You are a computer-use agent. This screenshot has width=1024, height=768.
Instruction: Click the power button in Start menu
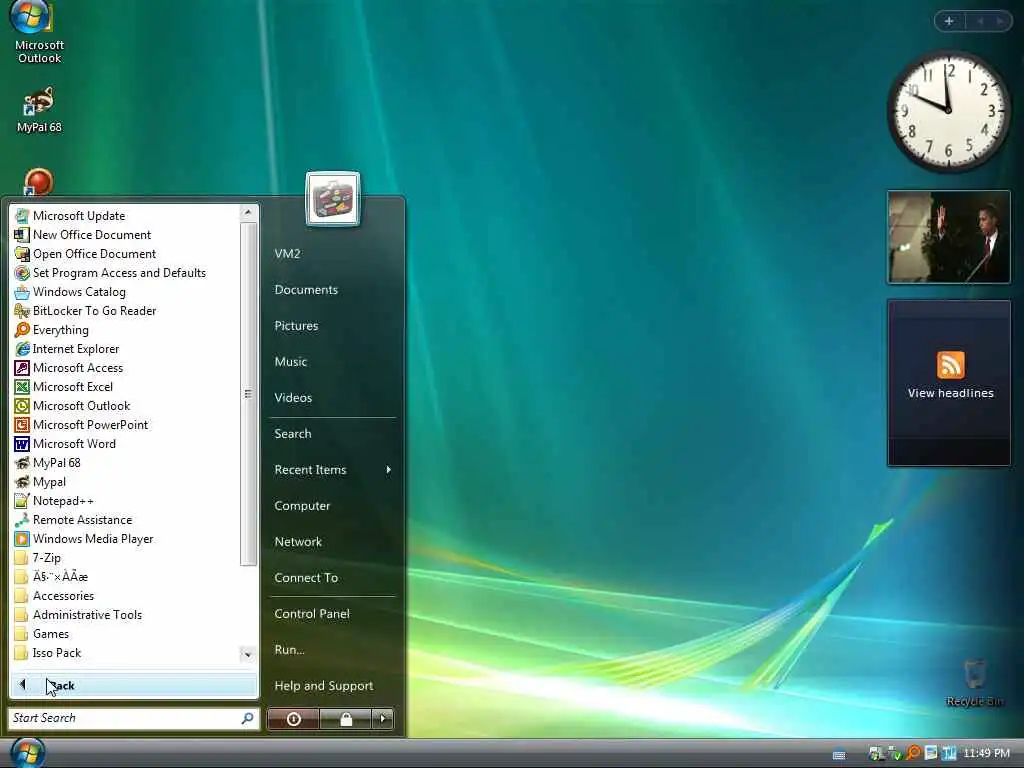click(294, 719)
